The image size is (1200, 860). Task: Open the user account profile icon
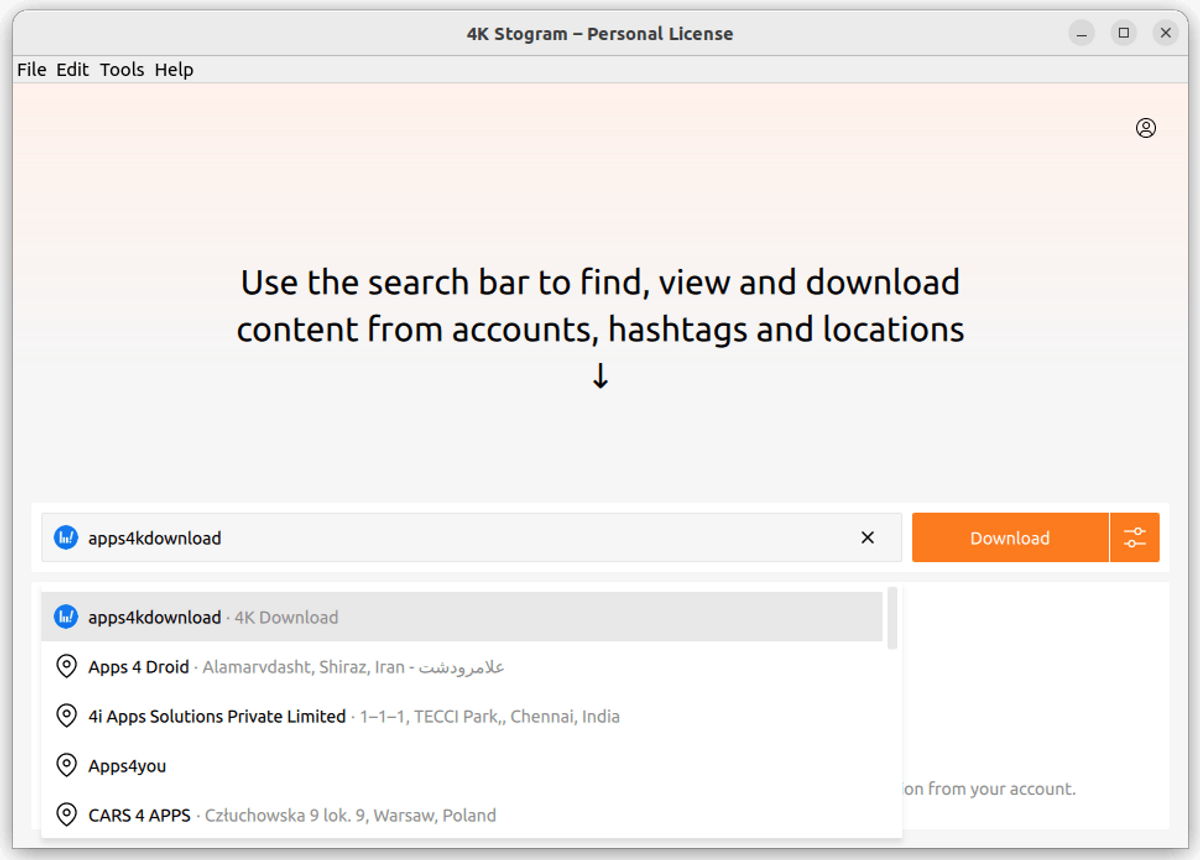(1146, 128)
